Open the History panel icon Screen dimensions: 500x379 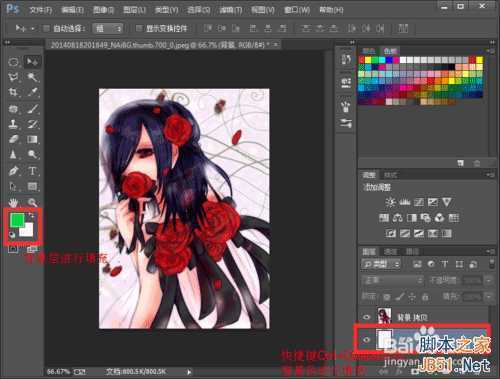click(x=346, y=60)
